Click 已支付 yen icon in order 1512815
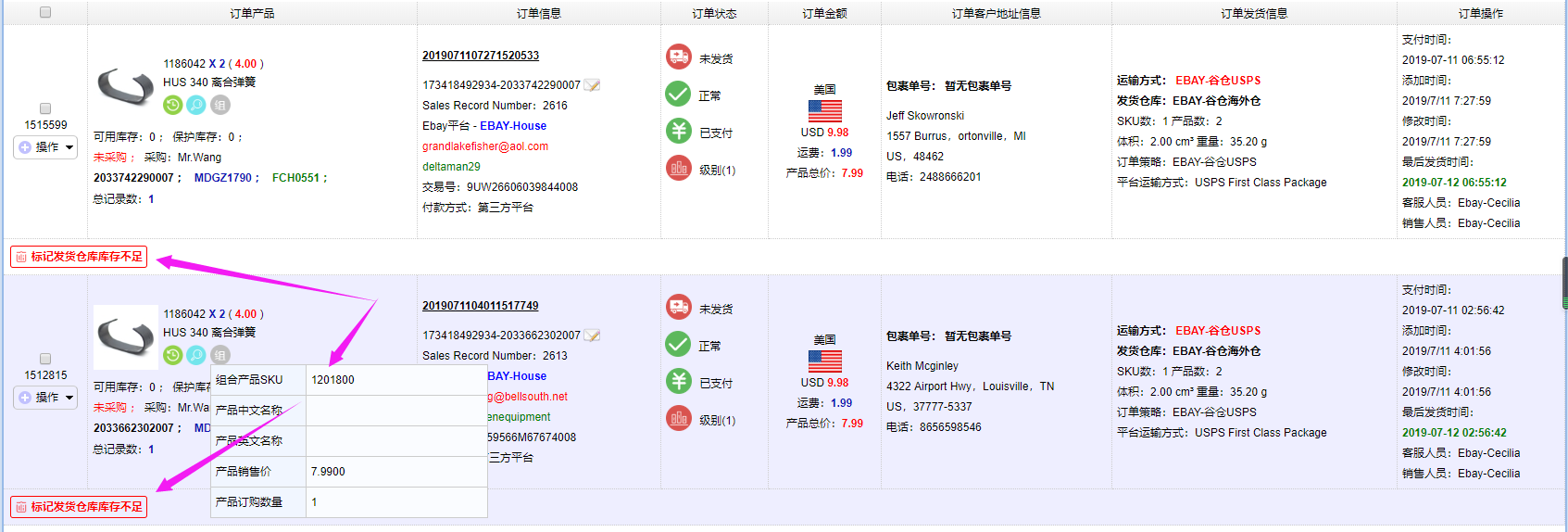Image resolution: width=1568 pixels, height=532 pixels. point(679,382)
